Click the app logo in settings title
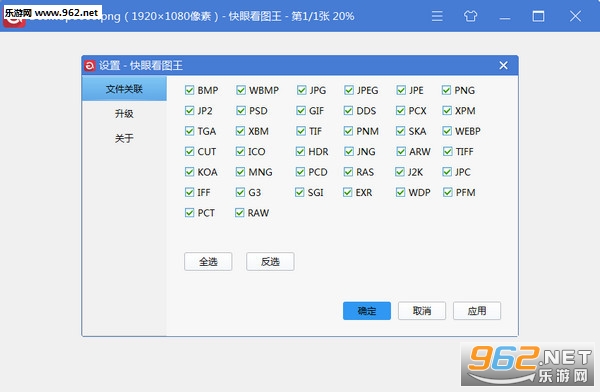 coord(90,66)
